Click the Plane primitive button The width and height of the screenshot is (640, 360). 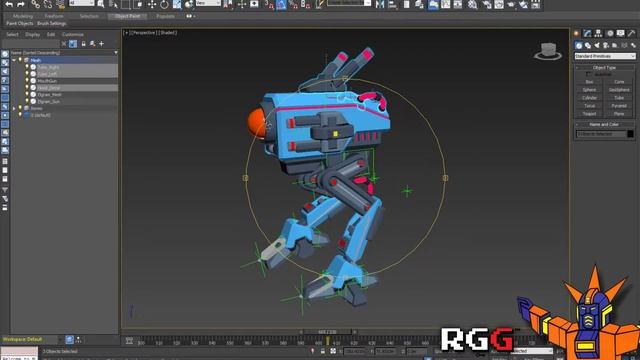[619, 114]
